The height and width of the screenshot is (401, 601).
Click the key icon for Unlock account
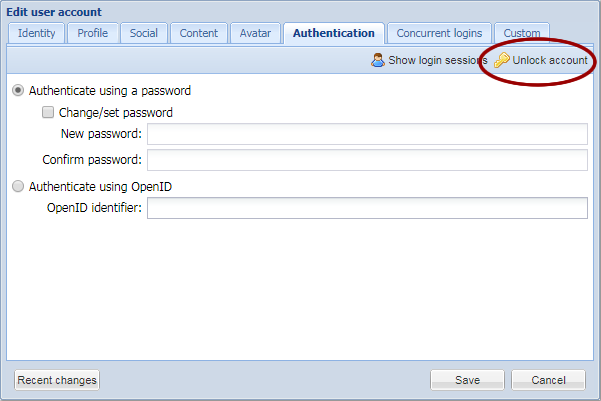point(502,60)
